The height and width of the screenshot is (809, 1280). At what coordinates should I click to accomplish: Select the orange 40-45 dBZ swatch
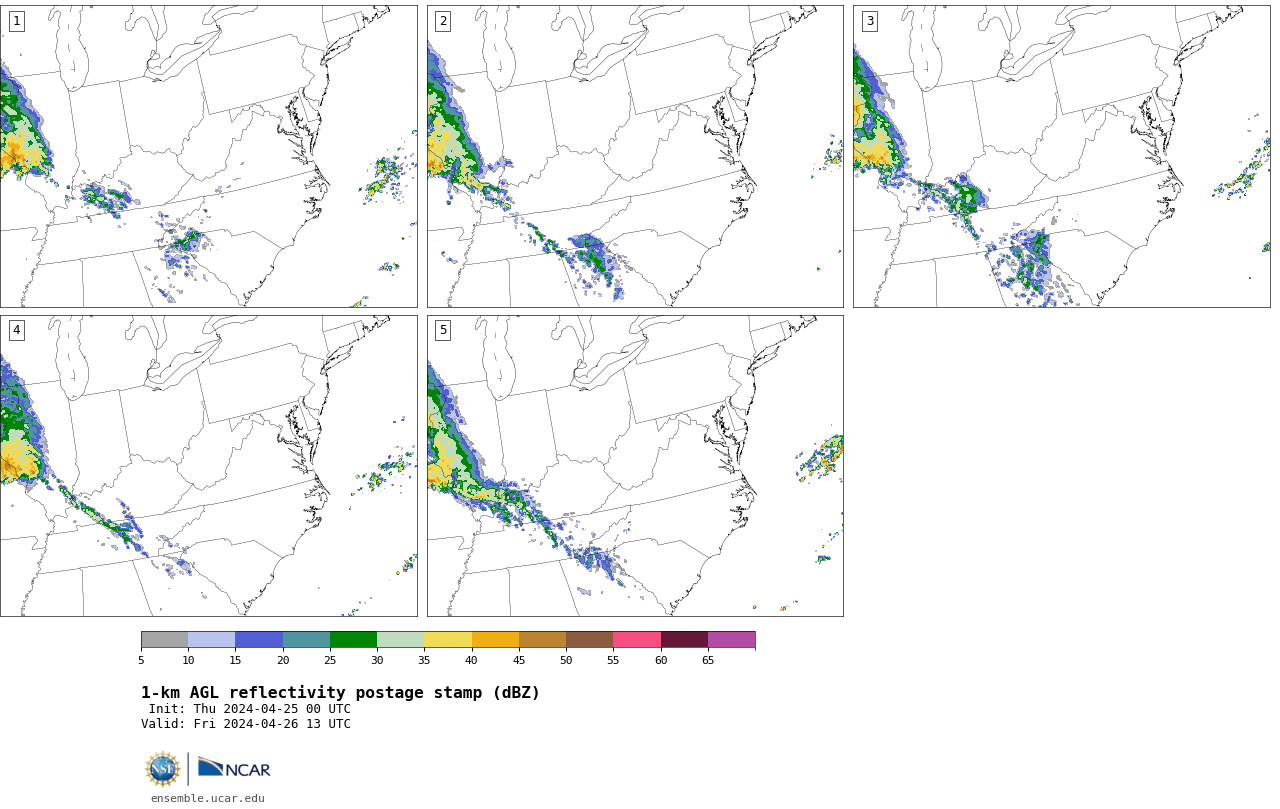[x=495, y=640]
